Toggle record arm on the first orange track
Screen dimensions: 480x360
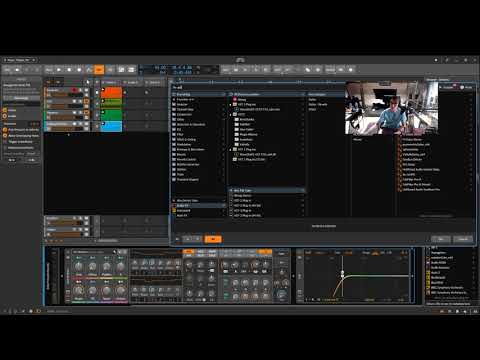pyautogui.click(x=74, y=90)
